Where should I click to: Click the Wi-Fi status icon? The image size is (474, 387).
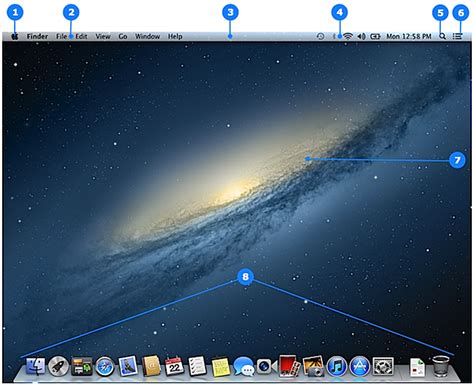click(x=348, y=36)
